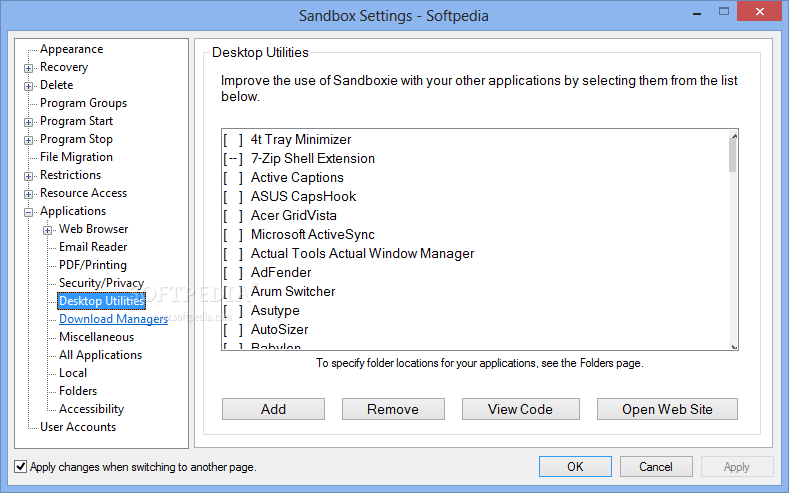The height and width of the screenshot is (493, 789).
Task: Open the Appearance settings page
Action: tap(71, 49)
